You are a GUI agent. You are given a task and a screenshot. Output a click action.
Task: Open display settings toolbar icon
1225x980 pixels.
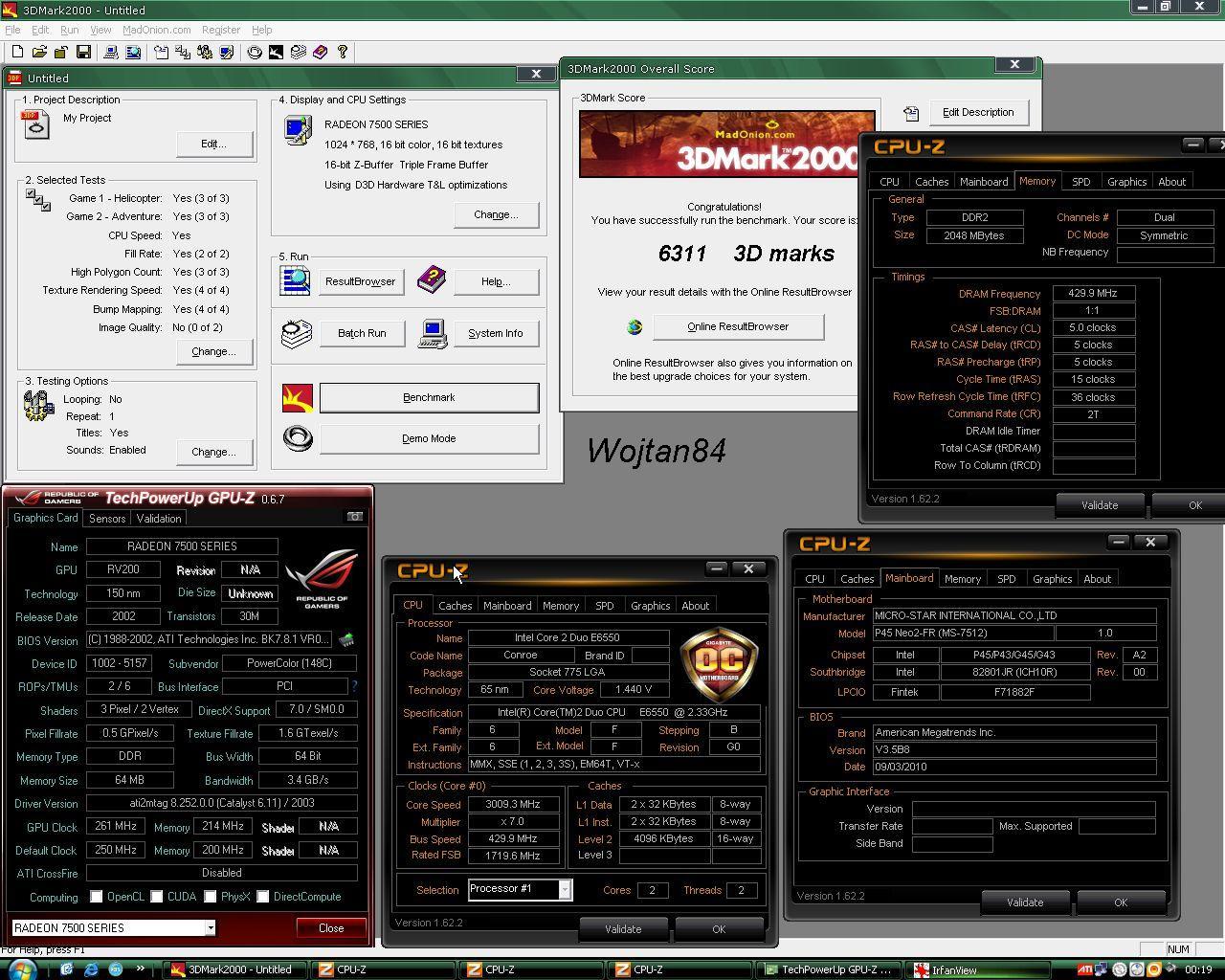click(x=227, y=52)
